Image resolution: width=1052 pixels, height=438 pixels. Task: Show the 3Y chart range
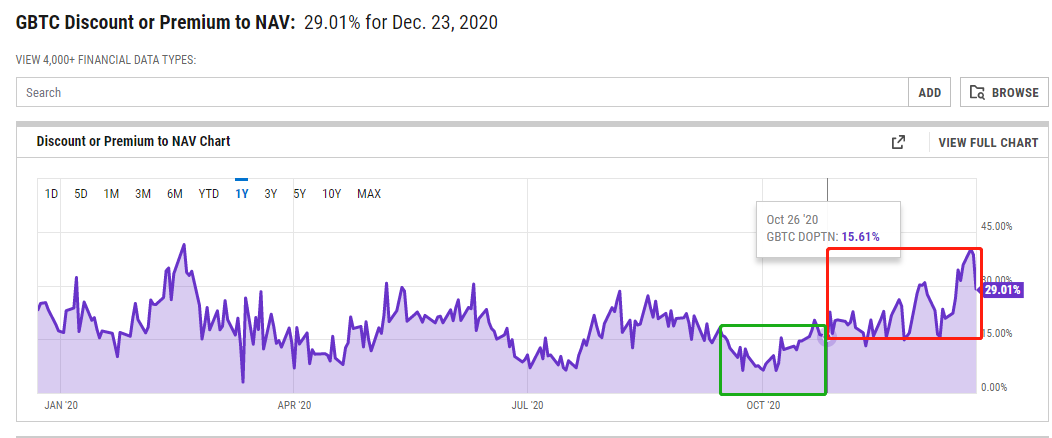[271, 194]
